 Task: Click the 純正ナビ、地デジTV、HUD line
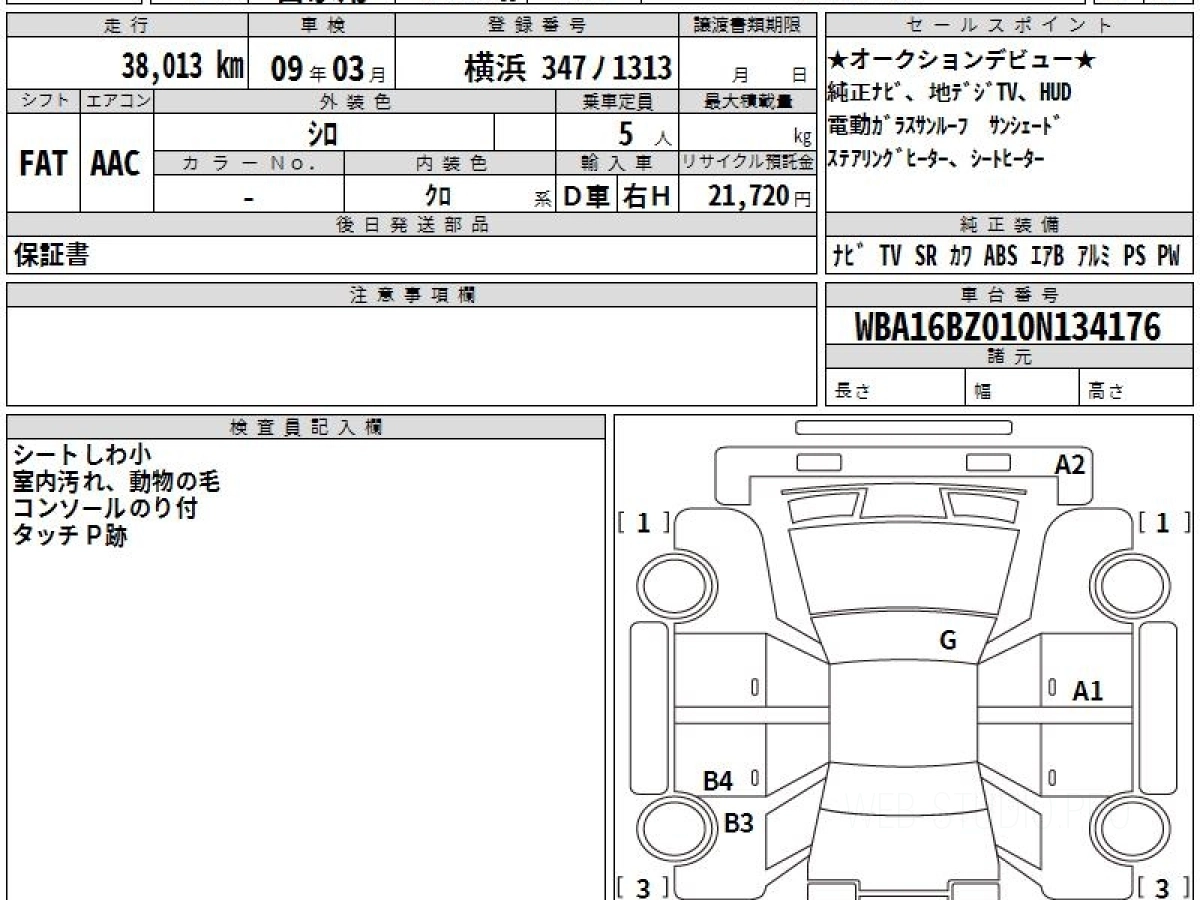tap(949, 93)
